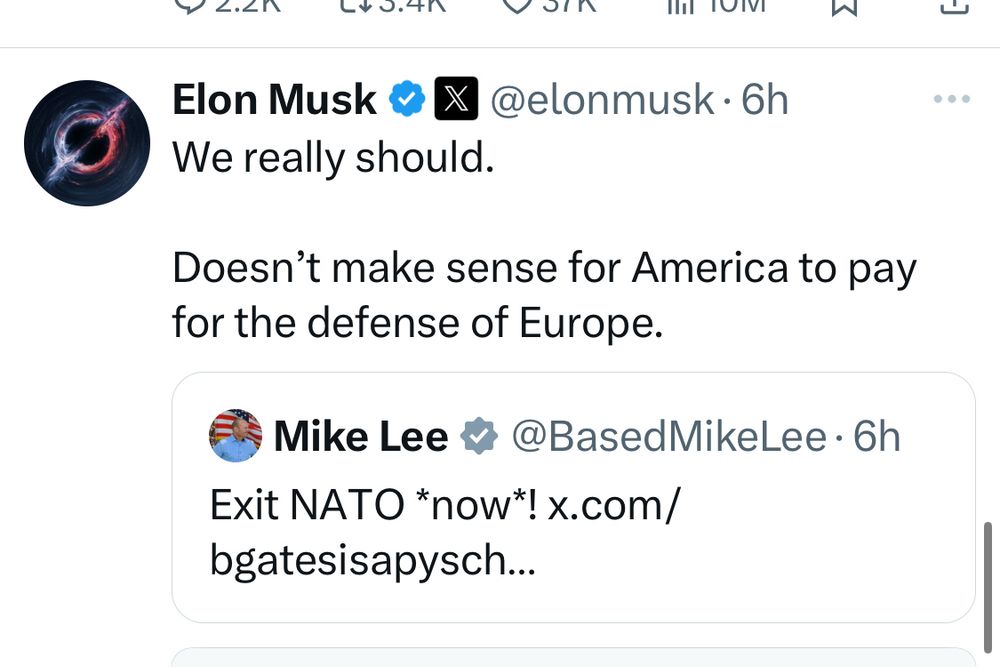Open Elon Musk's black hole avatar
Viewport: 1000px width, 667px height.
(87, 143)
